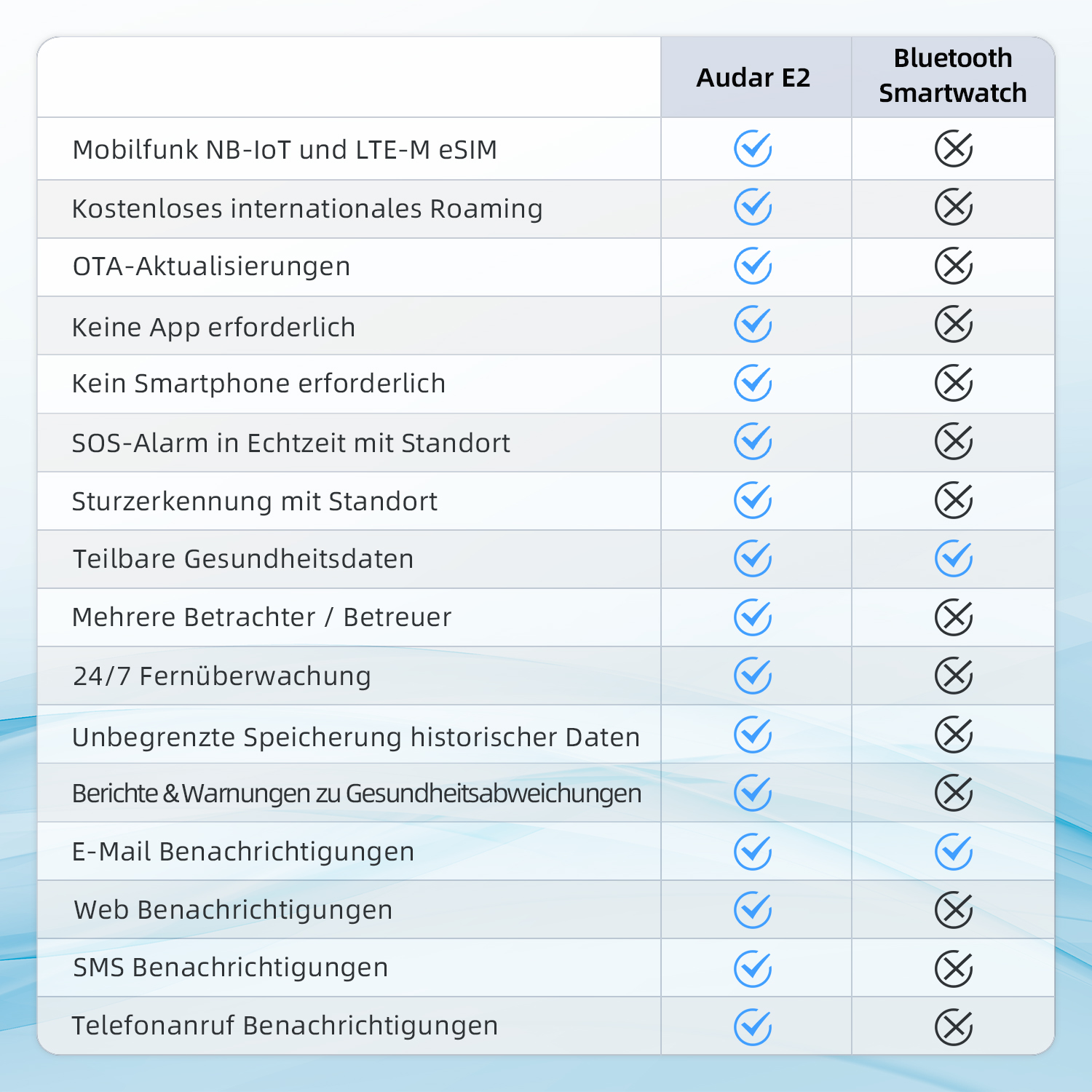Click the Sturzerkennung mit Standort row label
The width and height of the screenshot is (1092, 1092).
pyautogui.click(x=255, y=502)
